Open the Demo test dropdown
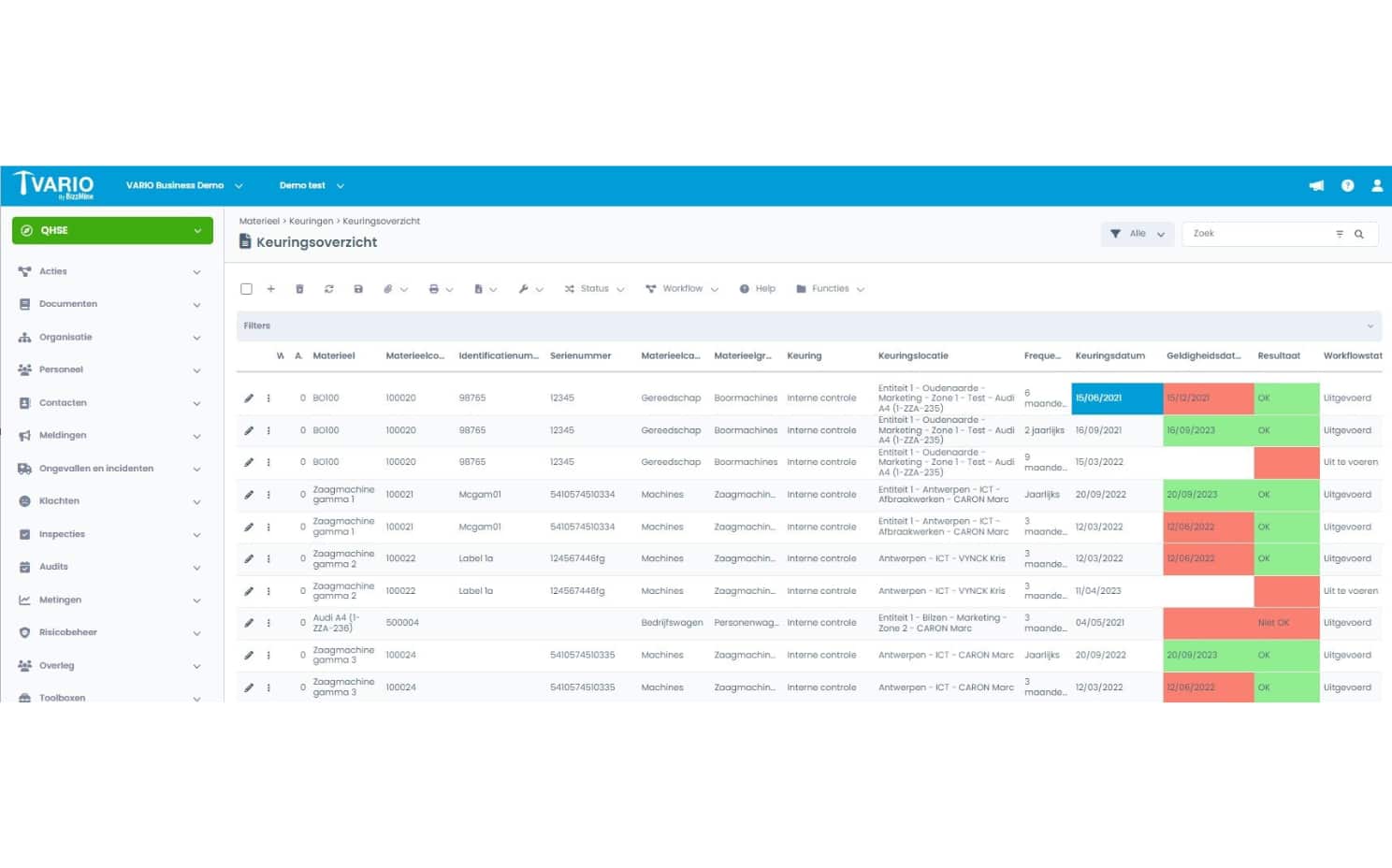Viewport: 1392px width, 868px height. [312, 185]
